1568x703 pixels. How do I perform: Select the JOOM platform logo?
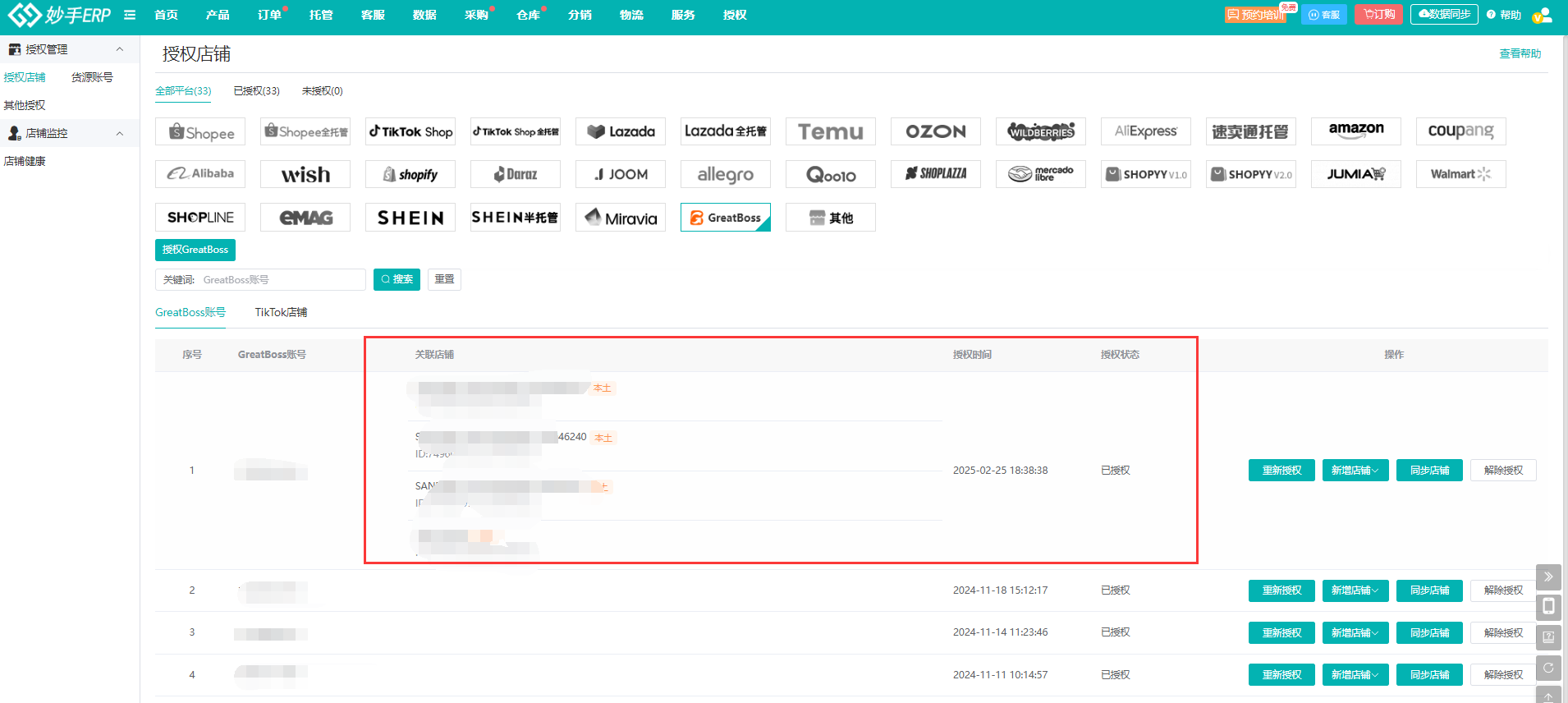621,174
